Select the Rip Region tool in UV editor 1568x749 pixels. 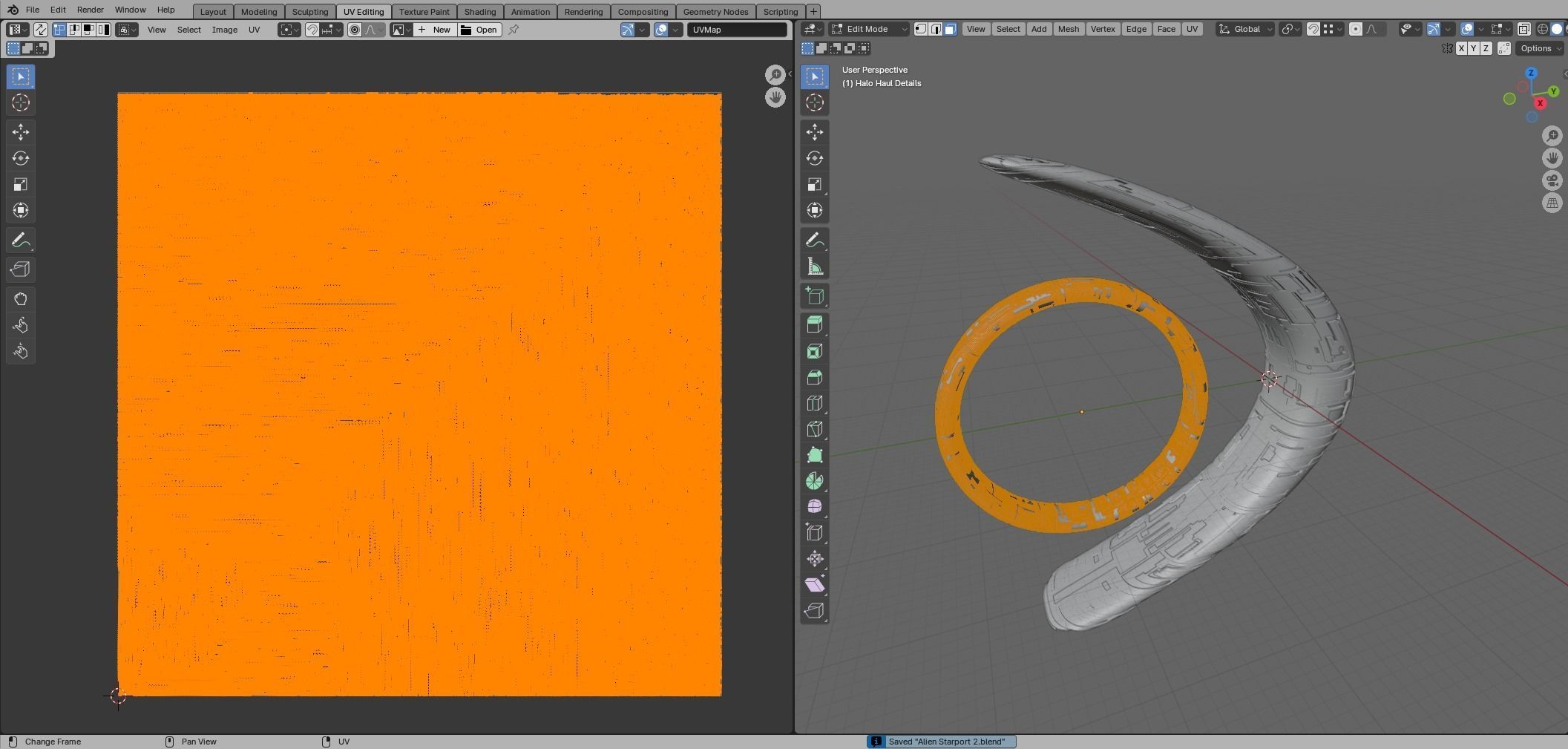21,269
